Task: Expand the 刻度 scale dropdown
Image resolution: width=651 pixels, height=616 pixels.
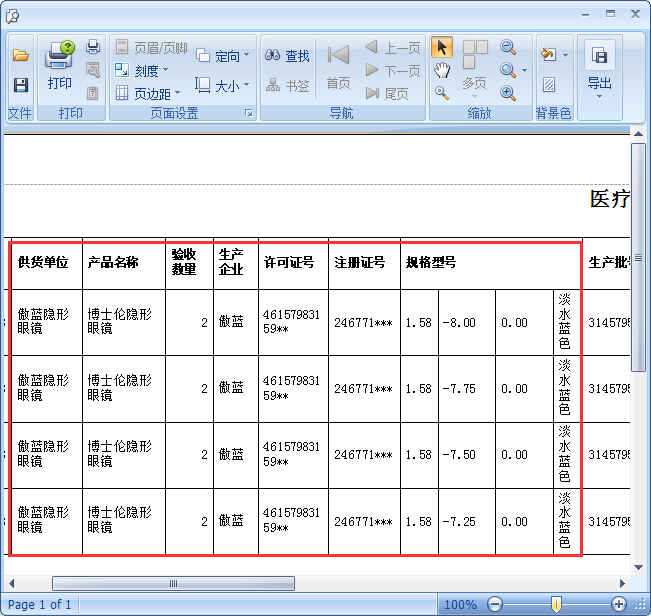Action: click(x=141, y=71)
